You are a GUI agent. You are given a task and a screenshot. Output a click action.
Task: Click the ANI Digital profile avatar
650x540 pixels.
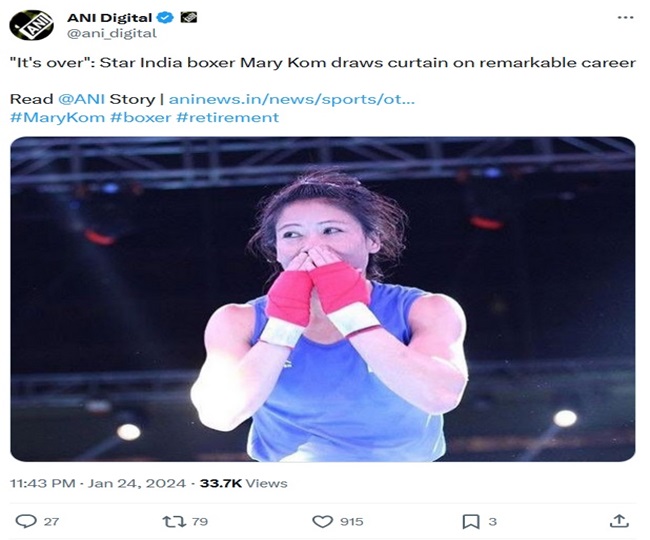click(x=33, y=24)
